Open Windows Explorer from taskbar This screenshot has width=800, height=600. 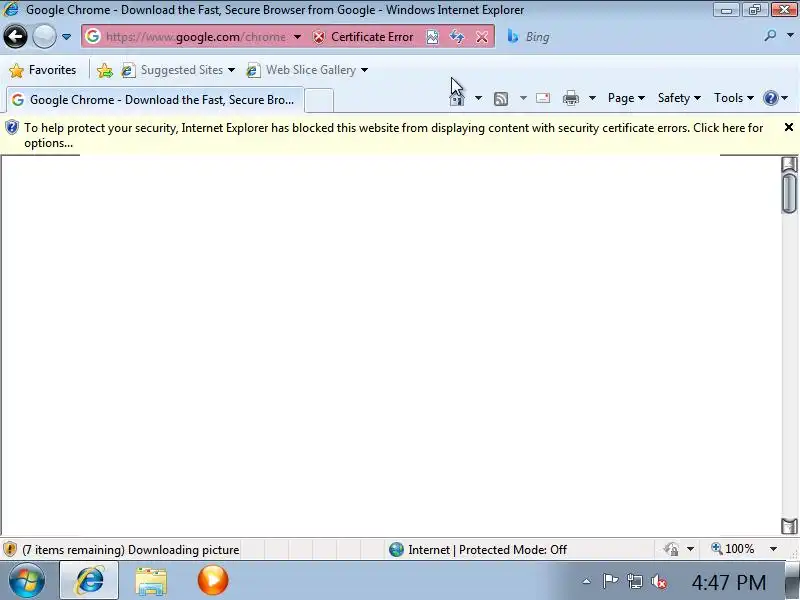click(x=151, y=581)
